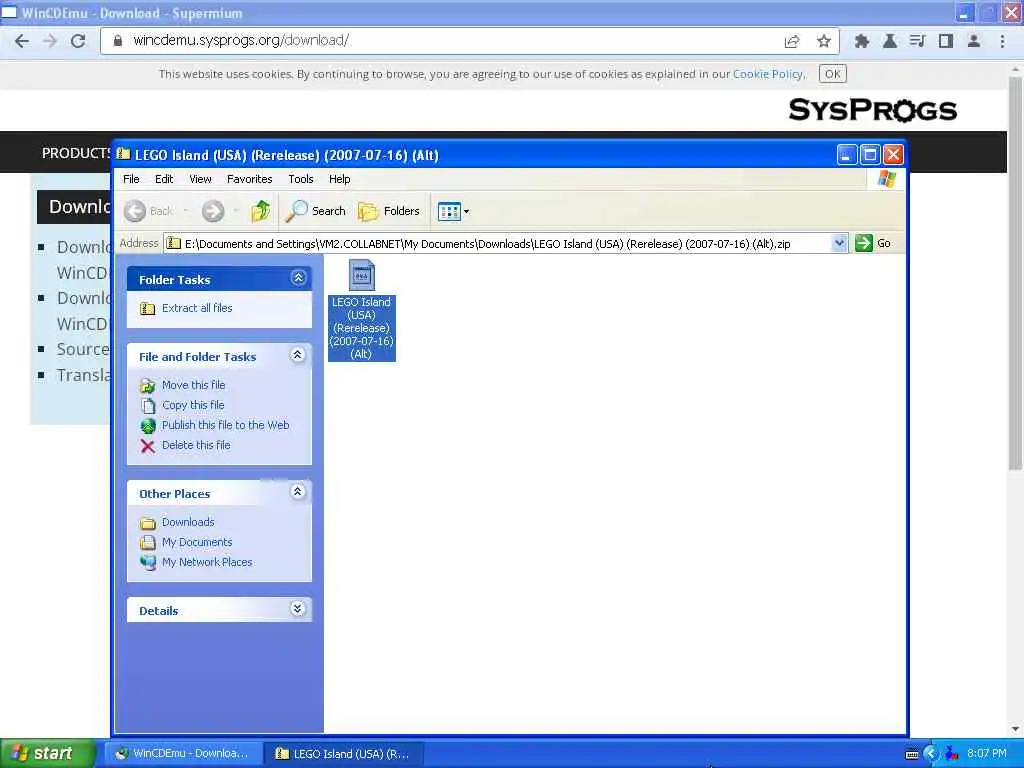This screenshot has width=1024, height=768.
Task: Open Search in the Explorer toolbar
Action: (x=316, y=211)
